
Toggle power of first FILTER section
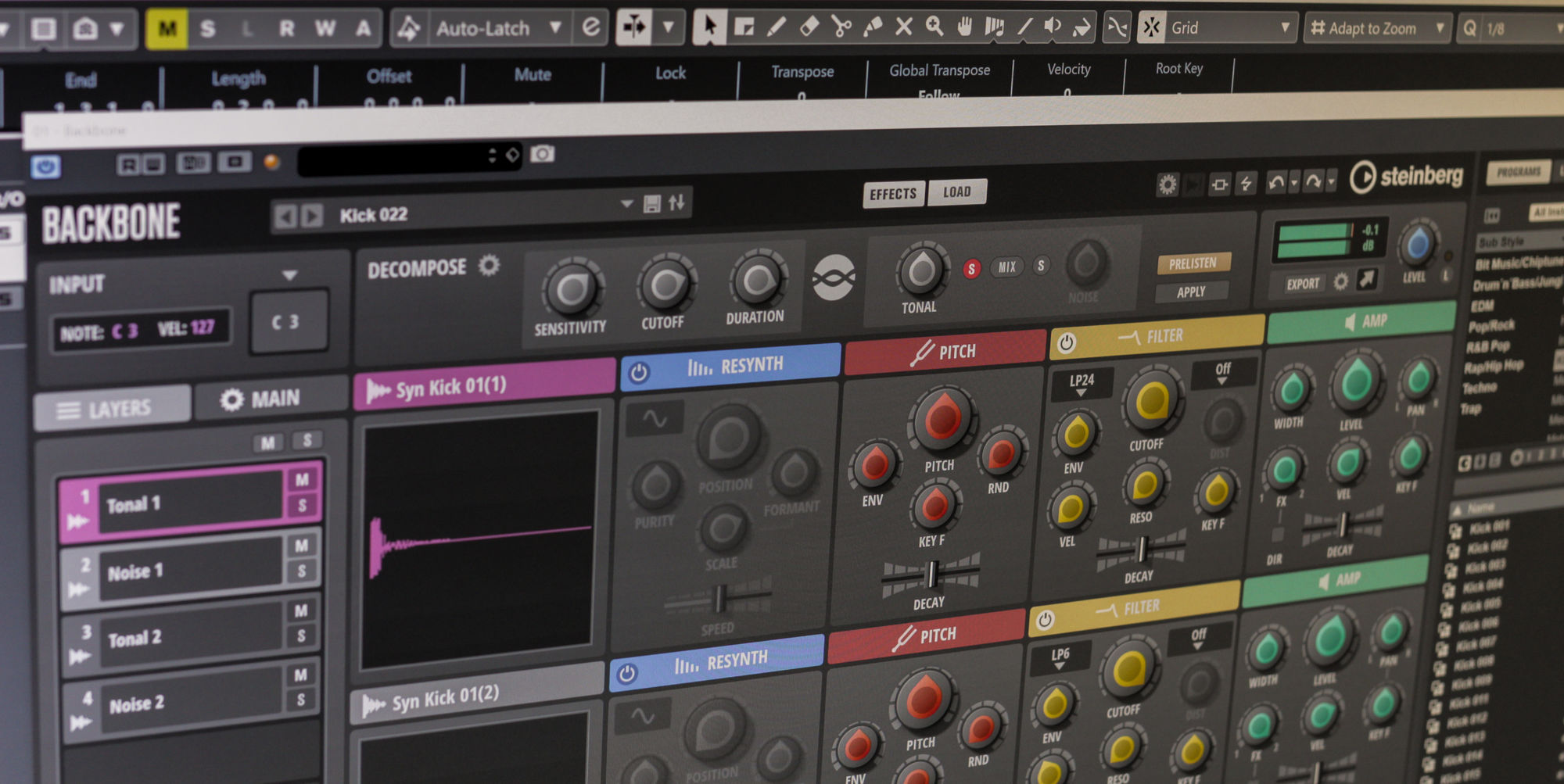(1067, 342)
